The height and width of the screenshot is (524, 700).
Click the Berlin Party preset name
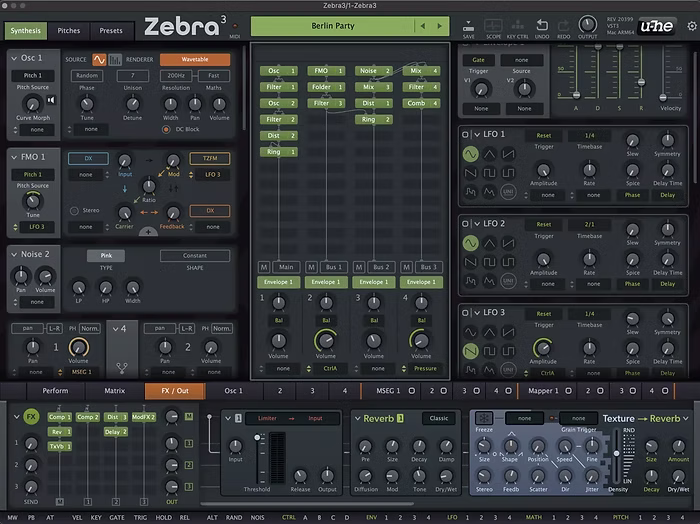pos(333,26)
